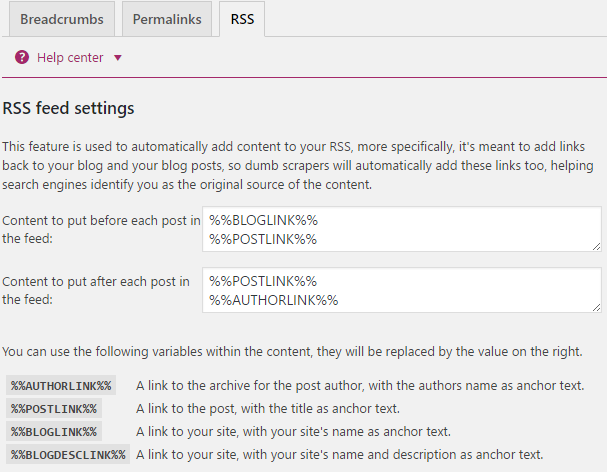607x472 pixels.
Task: Select the RSS tab
Action: [242, 19]
